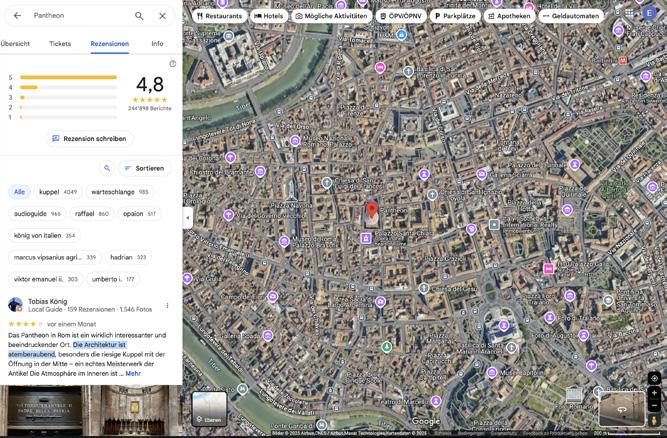Open the account avatar E
The width and height of the screenshot is (667, 438).
[x=649, y=14]
